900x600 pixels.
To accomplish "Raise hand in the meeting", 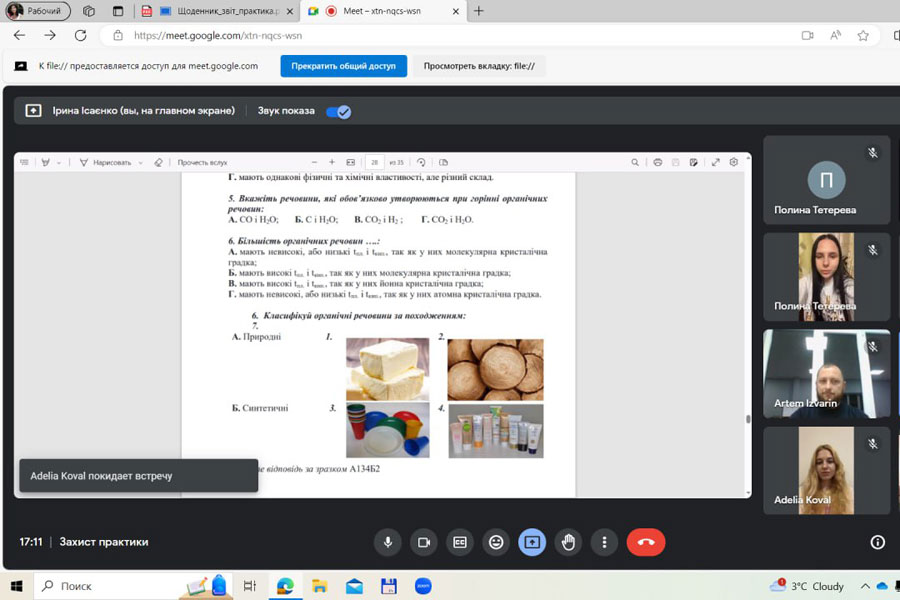I will [568, 542].
